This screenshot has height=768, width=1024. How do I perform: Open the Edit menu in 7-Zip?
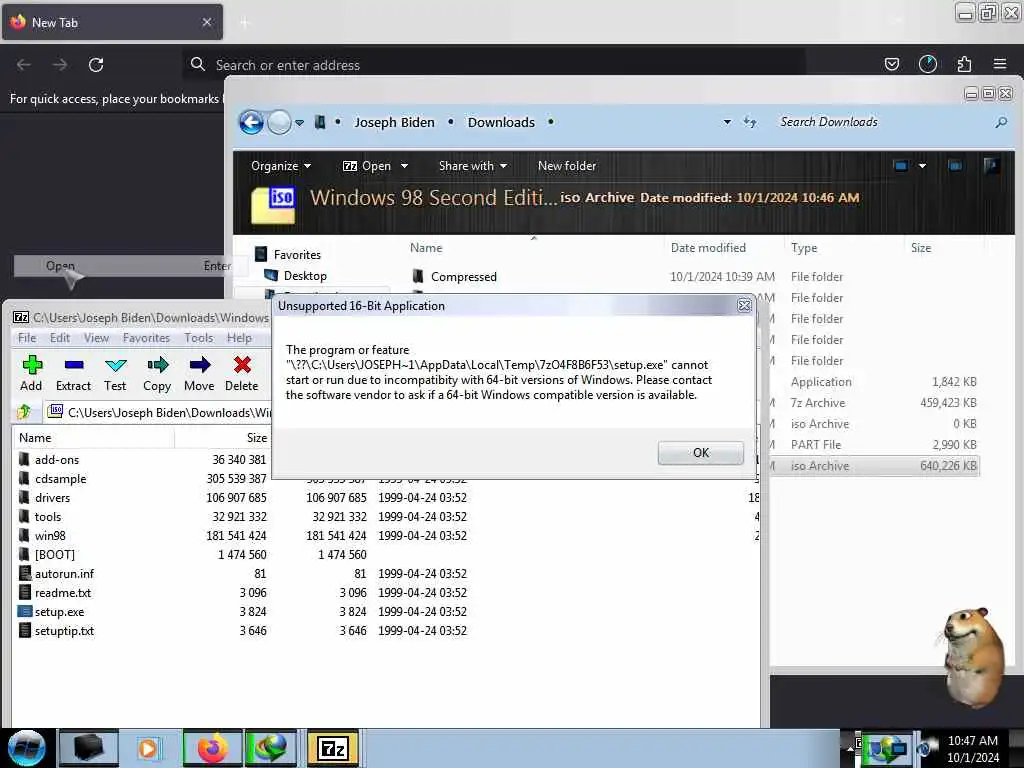(59, 338)
